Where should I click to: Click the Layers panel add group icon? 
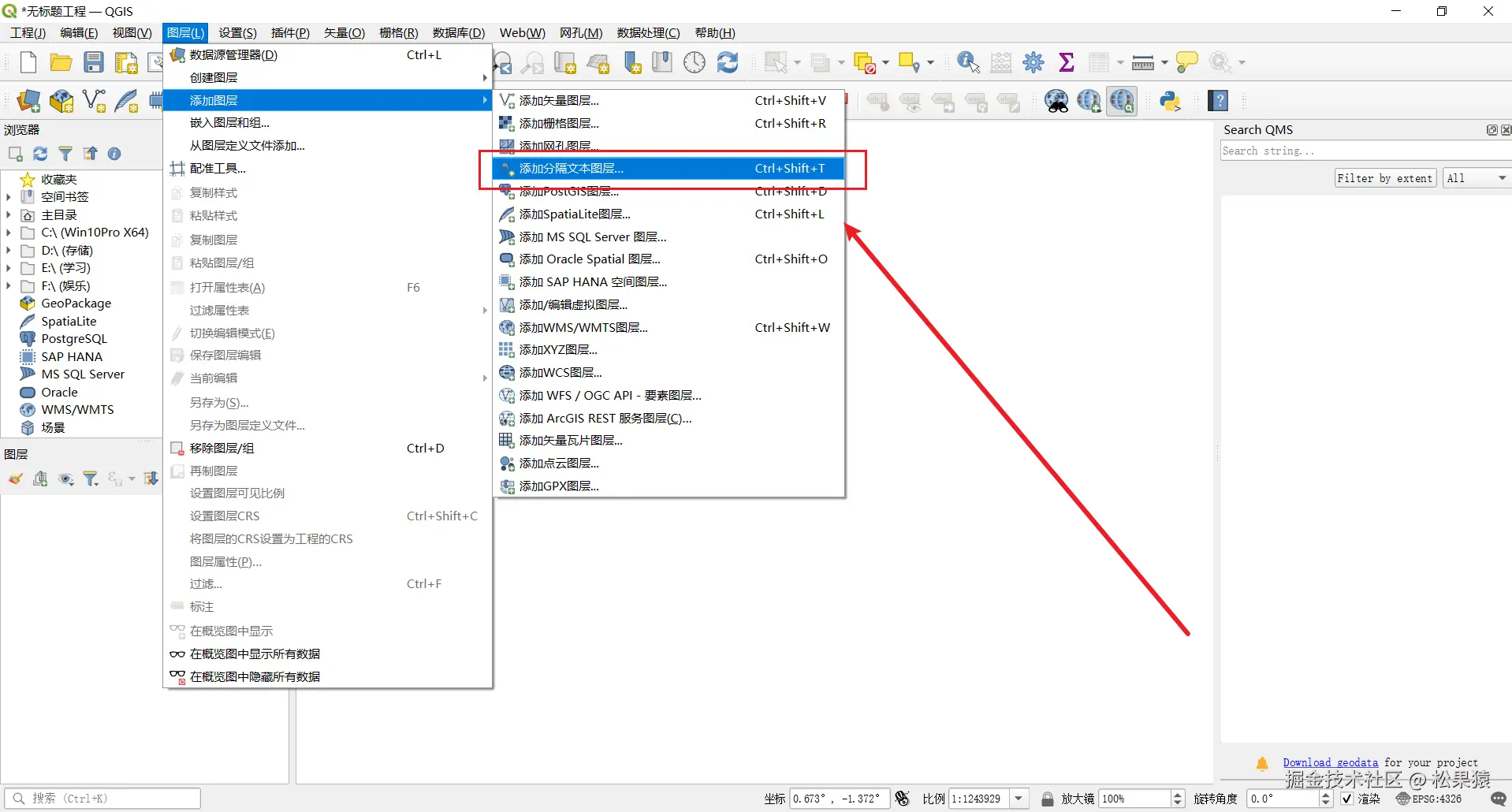[40, 479]
